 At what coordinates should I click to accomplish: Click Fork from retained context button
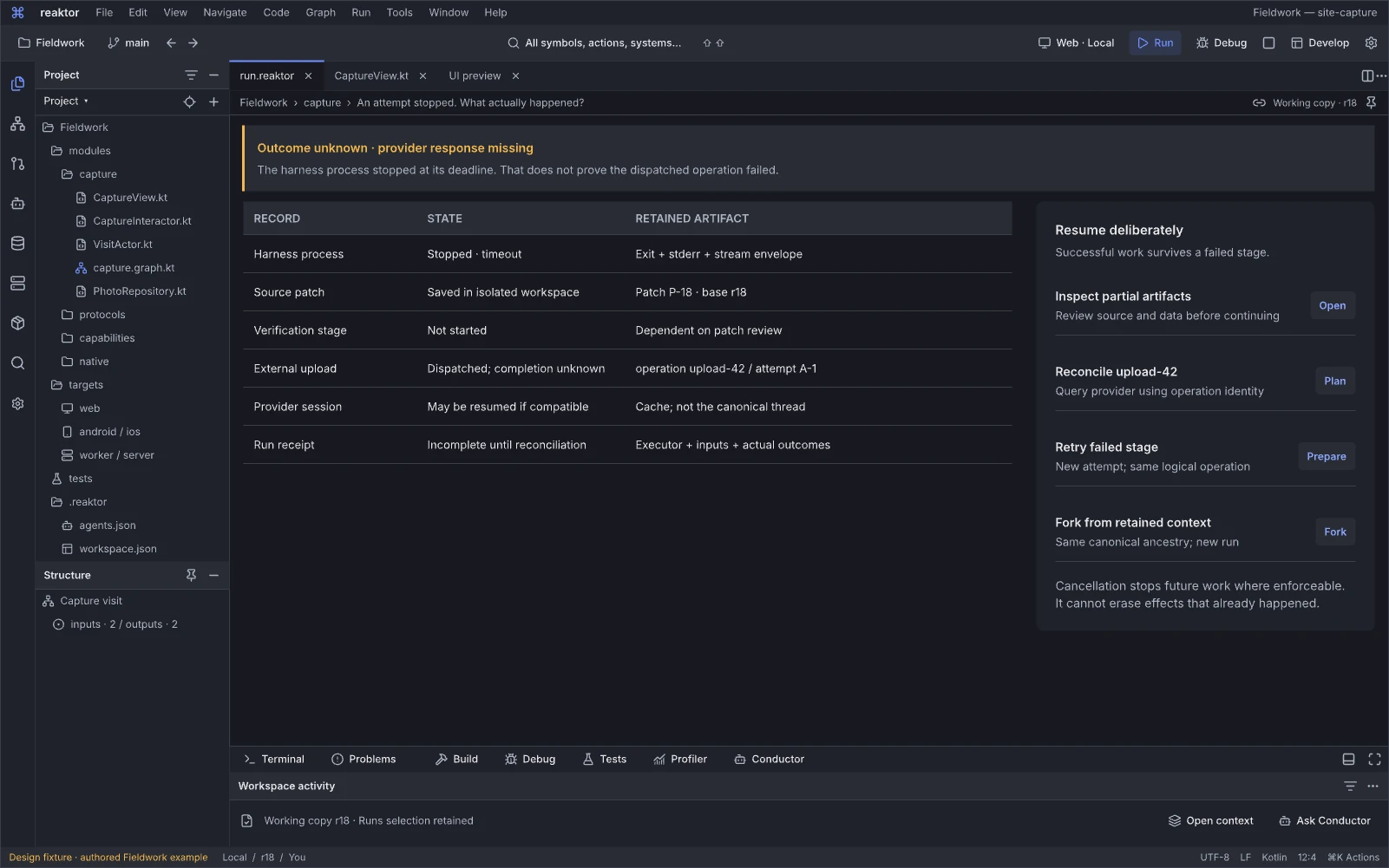click(1334, 532)
